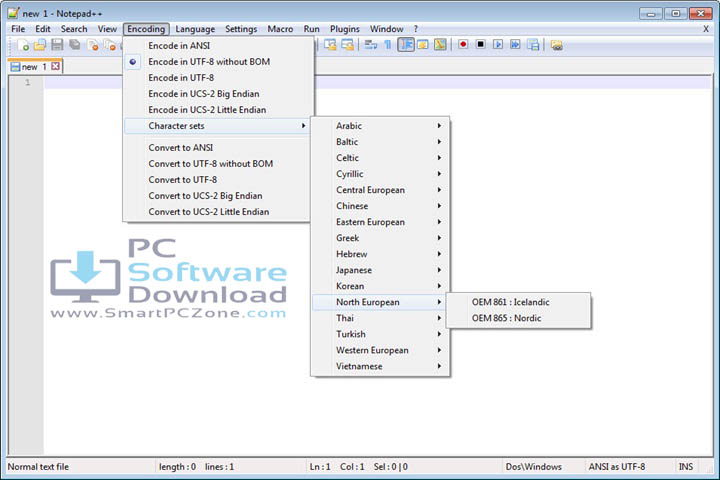Screen dimensions: 720x480
Task: Stop macro recording with black square icon
Action: (480, 45)
